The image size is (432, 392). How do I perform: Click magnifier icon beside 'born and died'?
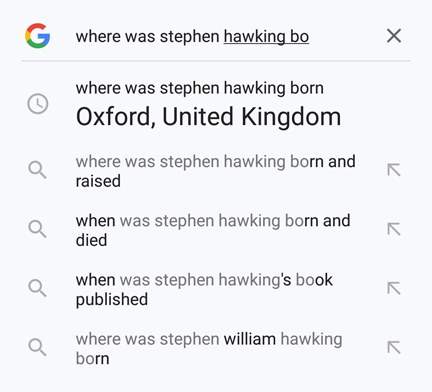coord(37,229)
